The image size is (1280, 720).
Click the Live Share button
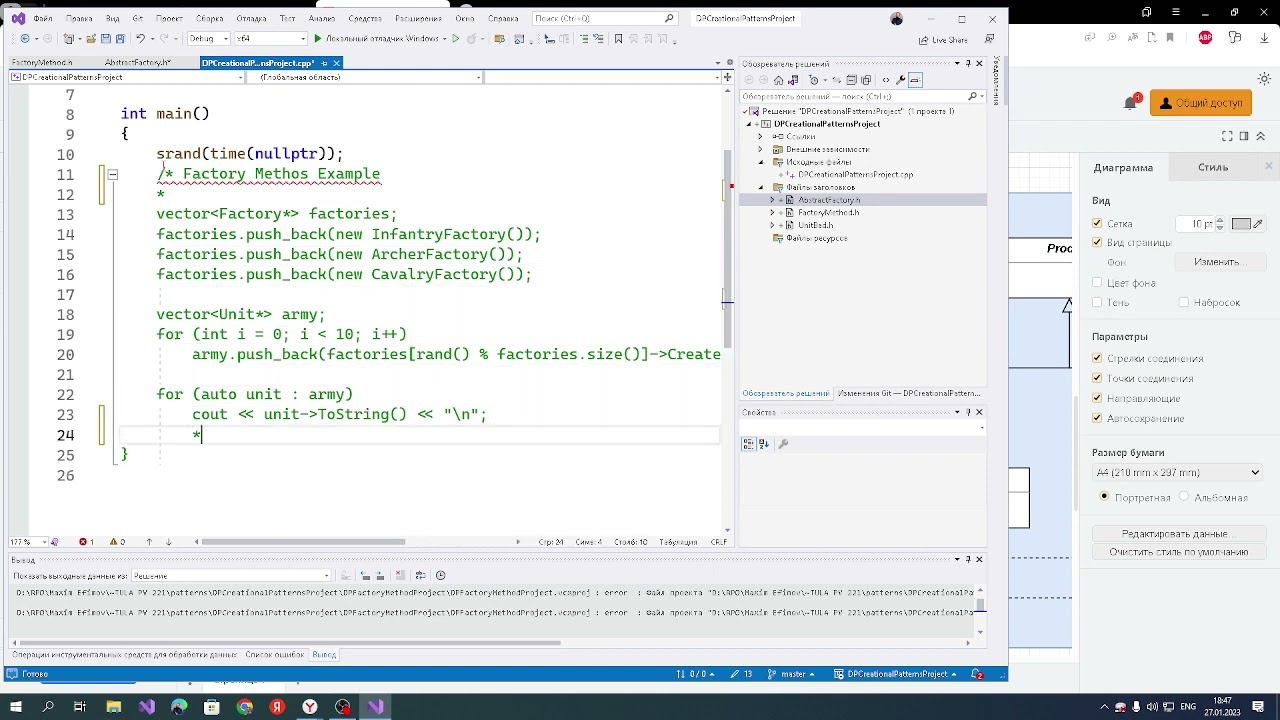click(943, 40)
